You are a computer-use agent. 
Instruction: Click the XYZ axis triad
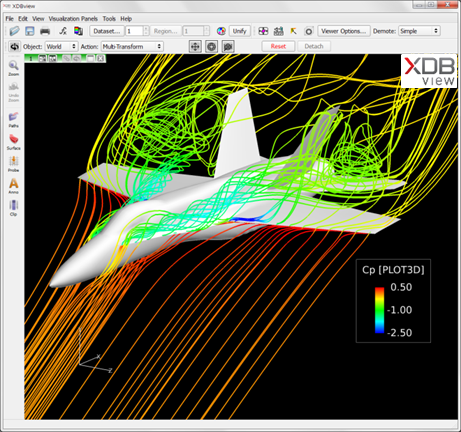click(x=95, y=352)
